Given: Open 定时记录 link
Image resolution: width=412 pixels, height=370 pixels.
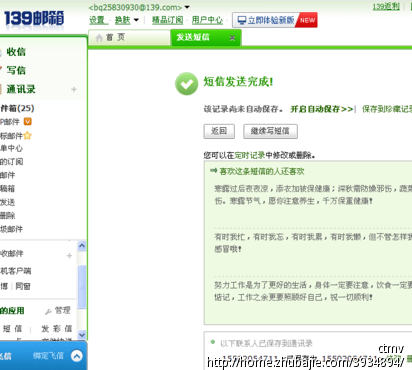Looking at the screenshot, I should (x=250, y=155).
